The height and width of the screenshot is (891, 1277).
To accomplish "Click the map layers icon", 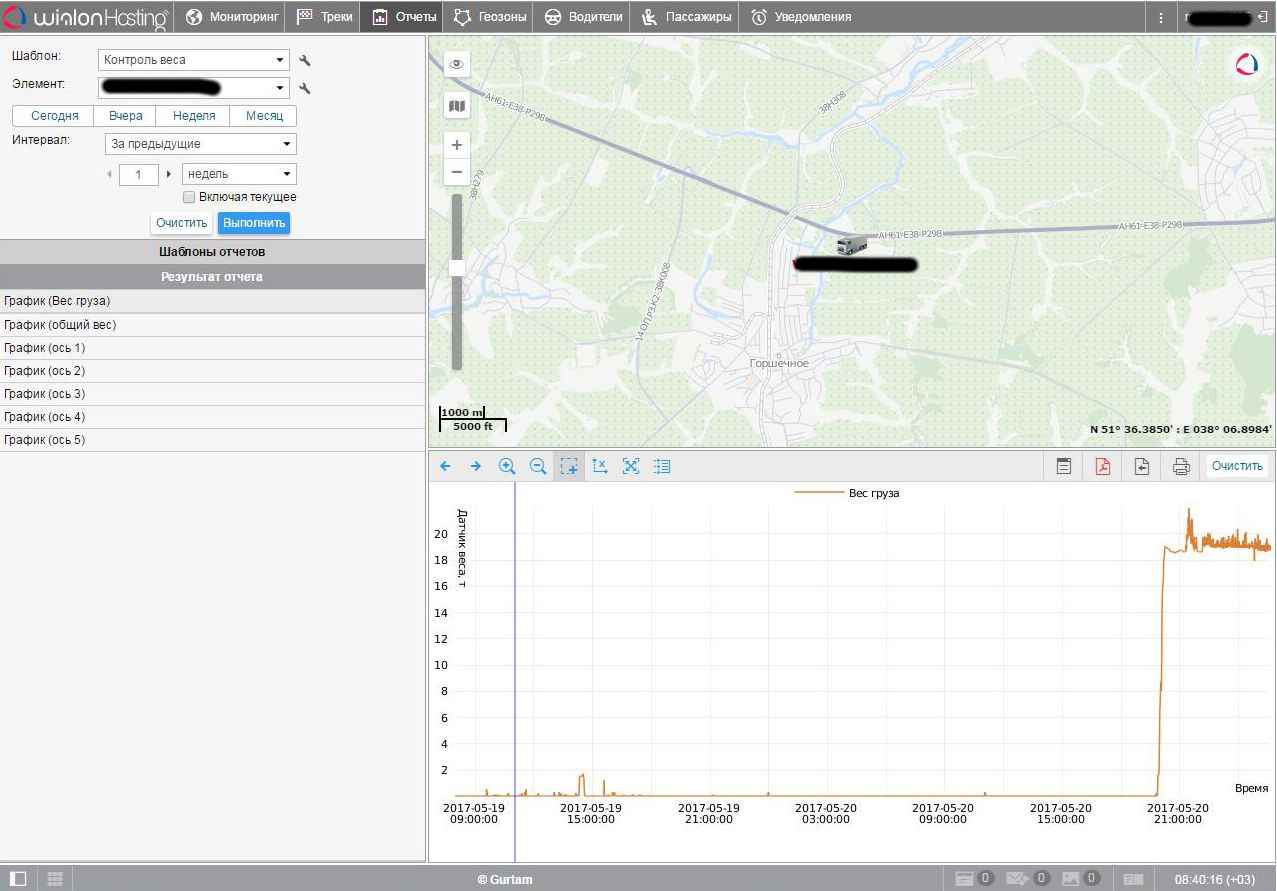I will (457, 106).
